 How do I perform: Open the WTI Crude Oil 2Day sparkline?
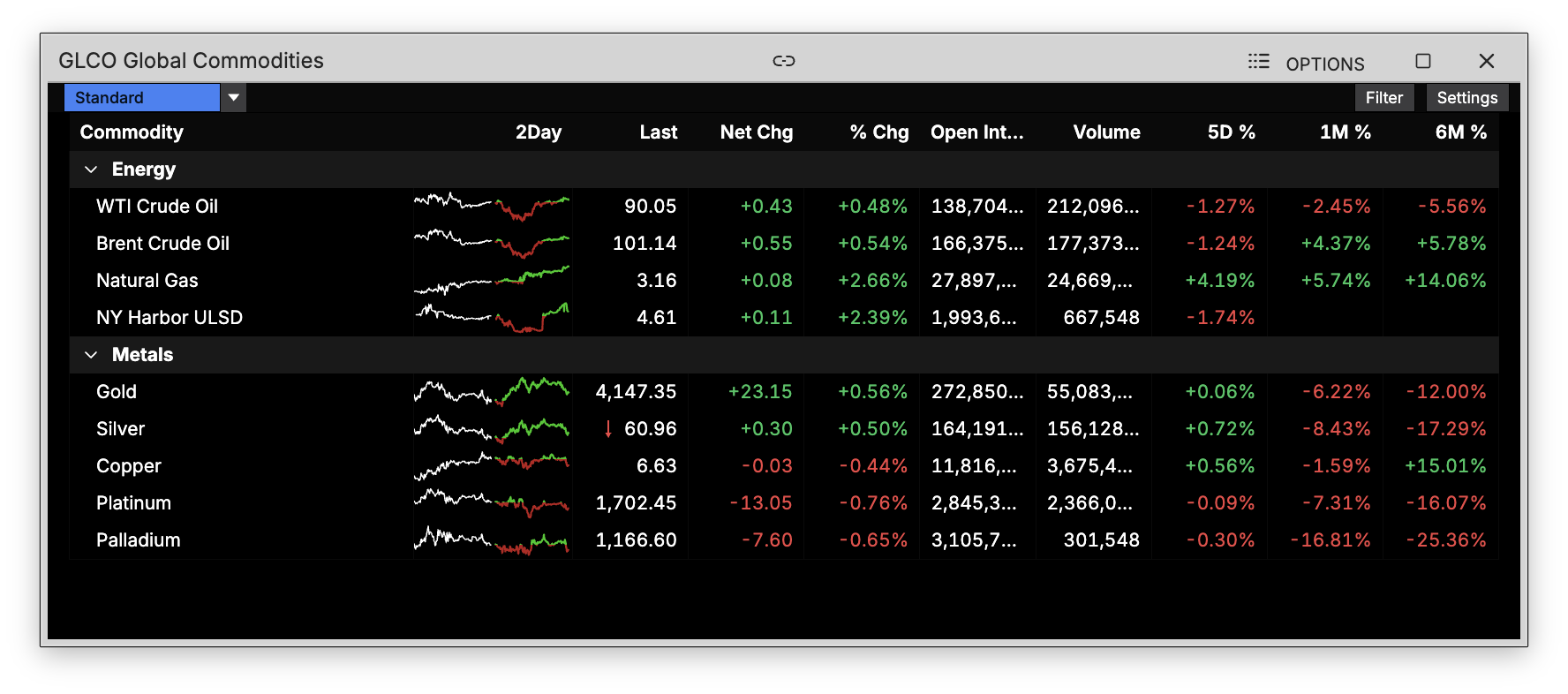[492, 207]
